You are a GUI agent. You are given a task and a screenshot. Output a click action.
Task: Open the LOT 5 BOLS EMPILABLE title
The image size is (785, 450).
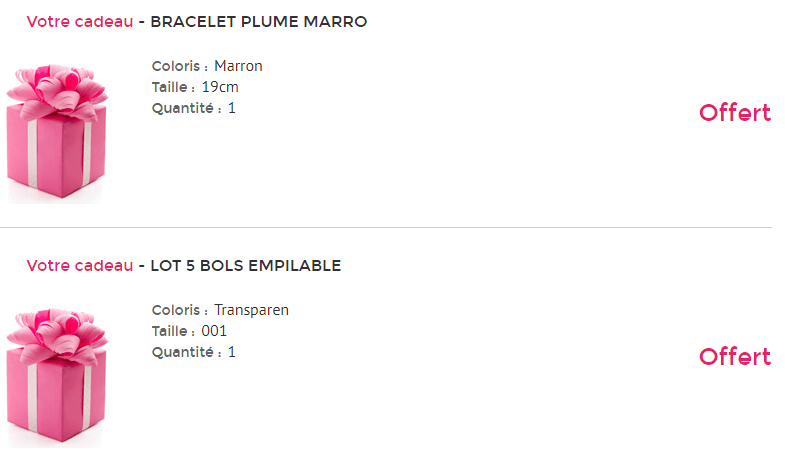click(x=245, y=266)
